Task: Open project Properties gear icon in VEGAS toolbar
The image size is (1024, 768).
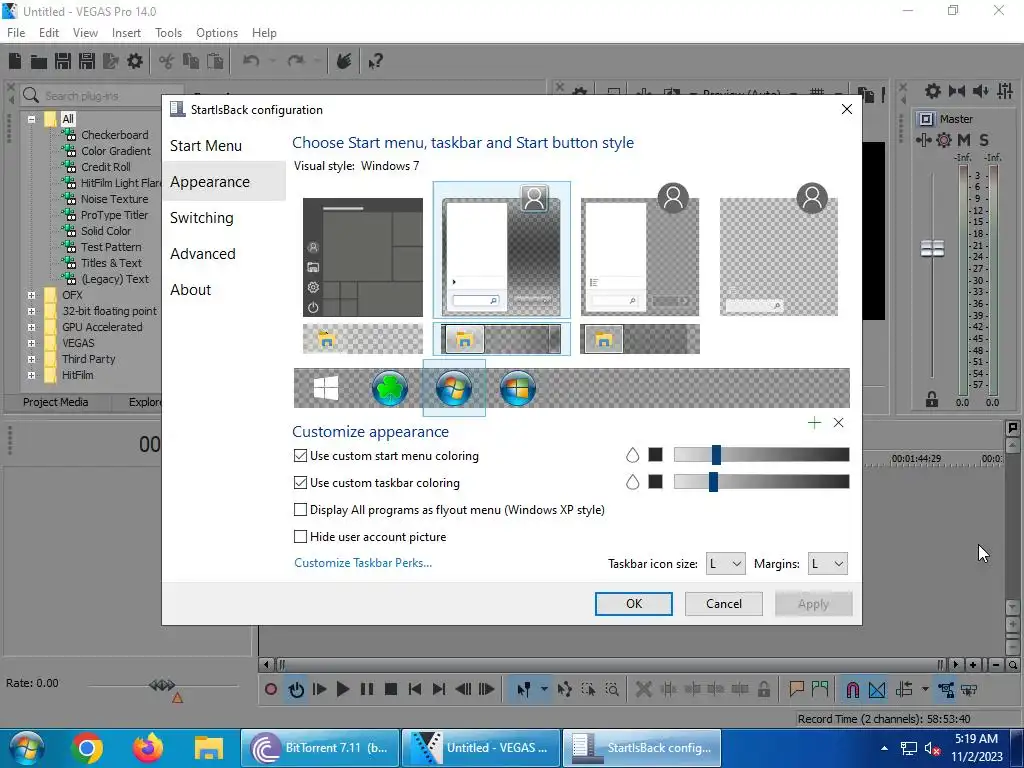Action: pyautogui.click(x=135, y=61)
